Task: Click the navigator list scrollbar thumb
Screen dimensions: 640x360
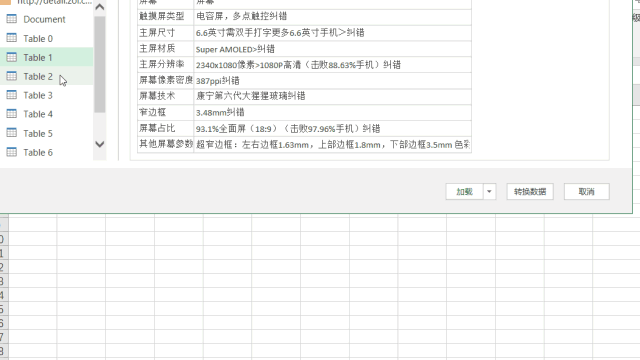Action: (x=100, y=64)
